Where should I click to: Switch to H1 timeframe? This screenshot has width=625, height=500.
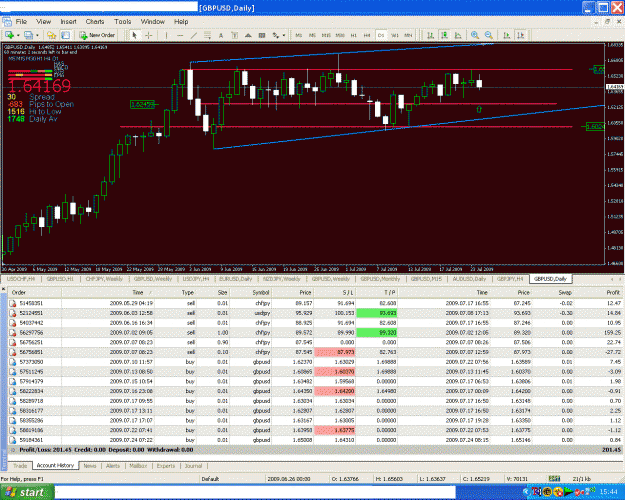[354, 35]
